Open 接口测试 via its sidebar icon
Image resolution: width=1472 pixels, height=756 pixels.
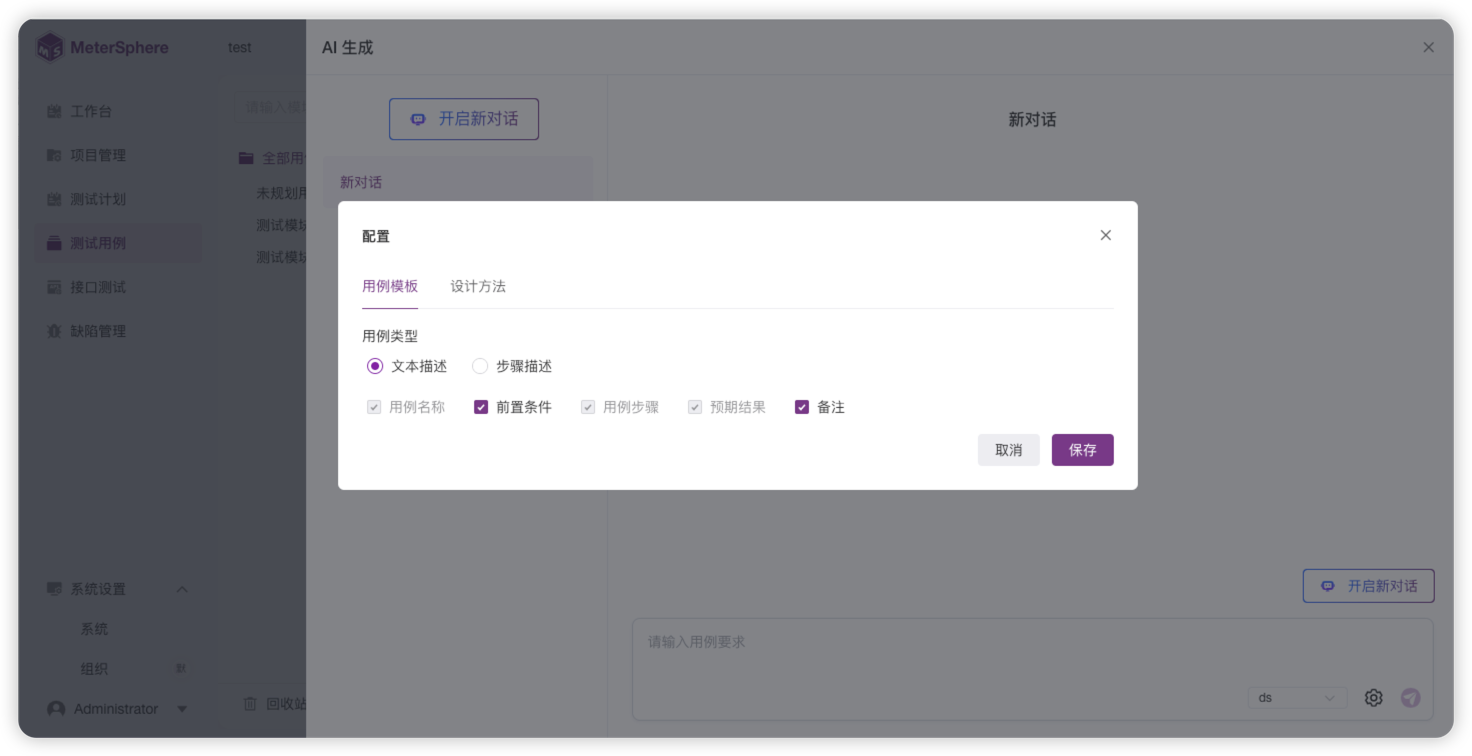[x=54, y=287]
